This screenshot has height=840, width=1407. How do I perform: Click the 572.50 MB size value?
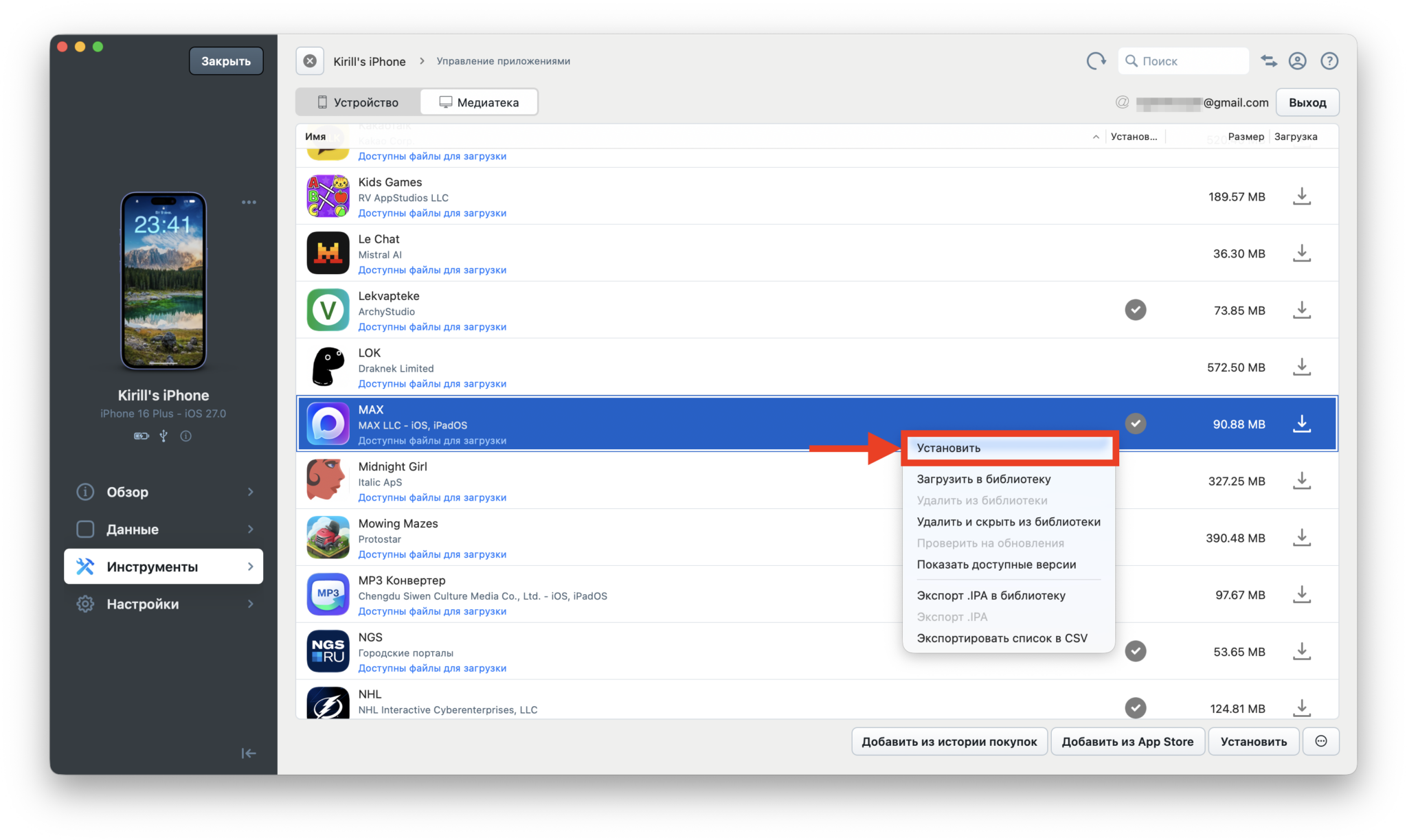point(1235,367)
